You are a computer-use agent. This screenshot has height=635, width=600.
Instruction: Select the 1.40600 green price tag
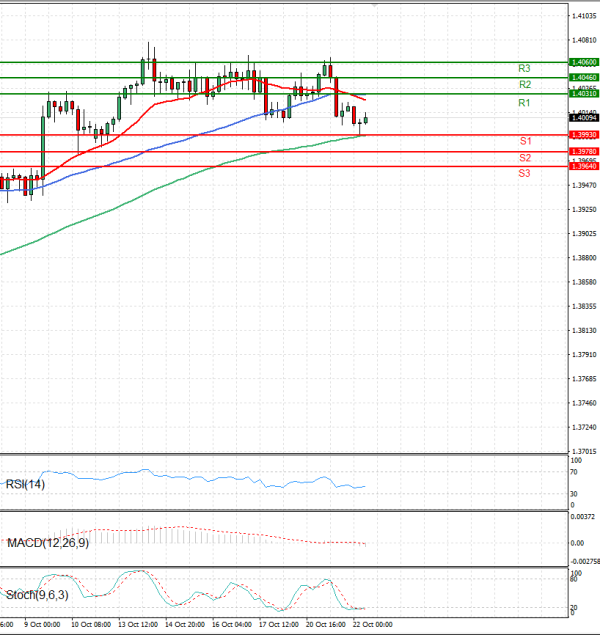coord(583,61)
